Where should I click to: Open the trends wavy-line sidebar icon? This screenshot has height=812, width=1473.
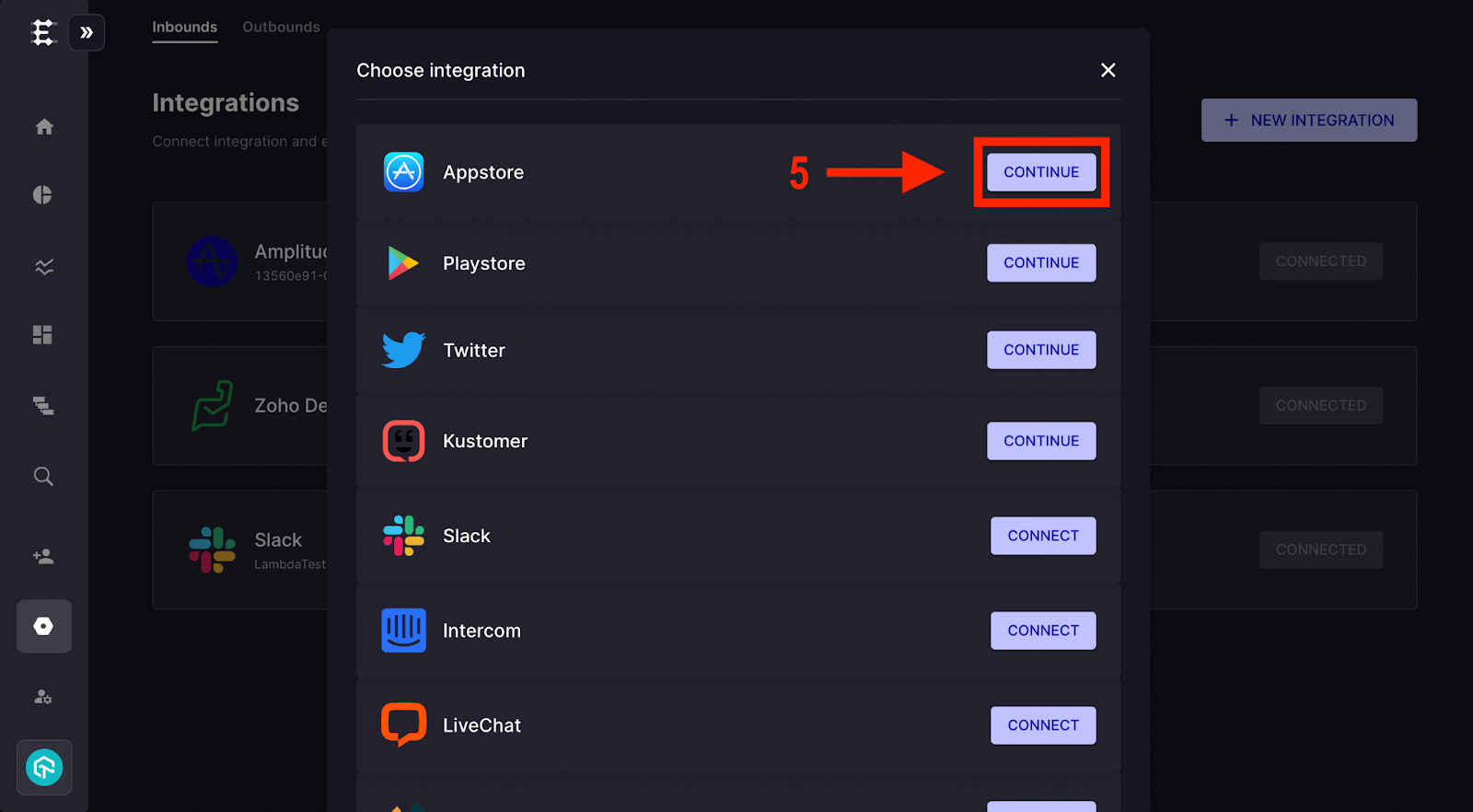pyautogui.click(x=44, y=267)
